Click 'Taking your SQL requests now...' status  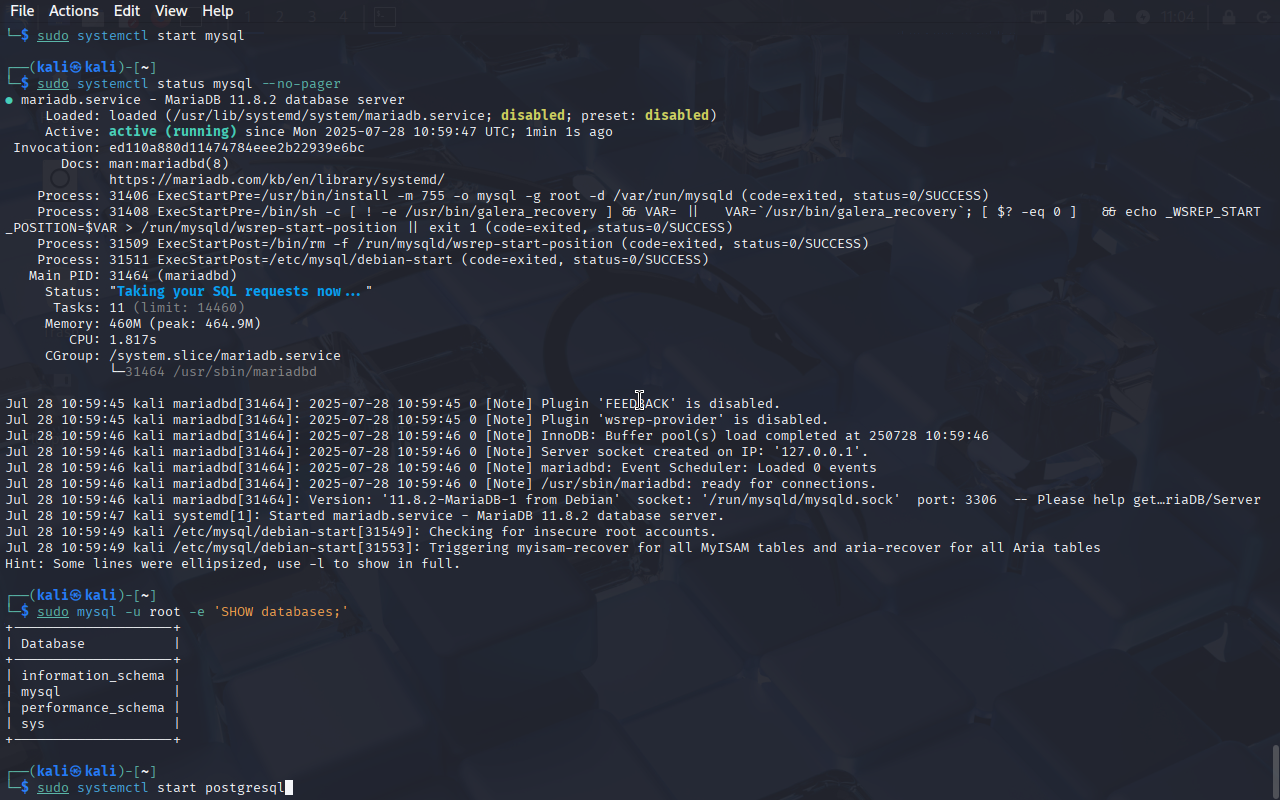click(x=241, y=292)
